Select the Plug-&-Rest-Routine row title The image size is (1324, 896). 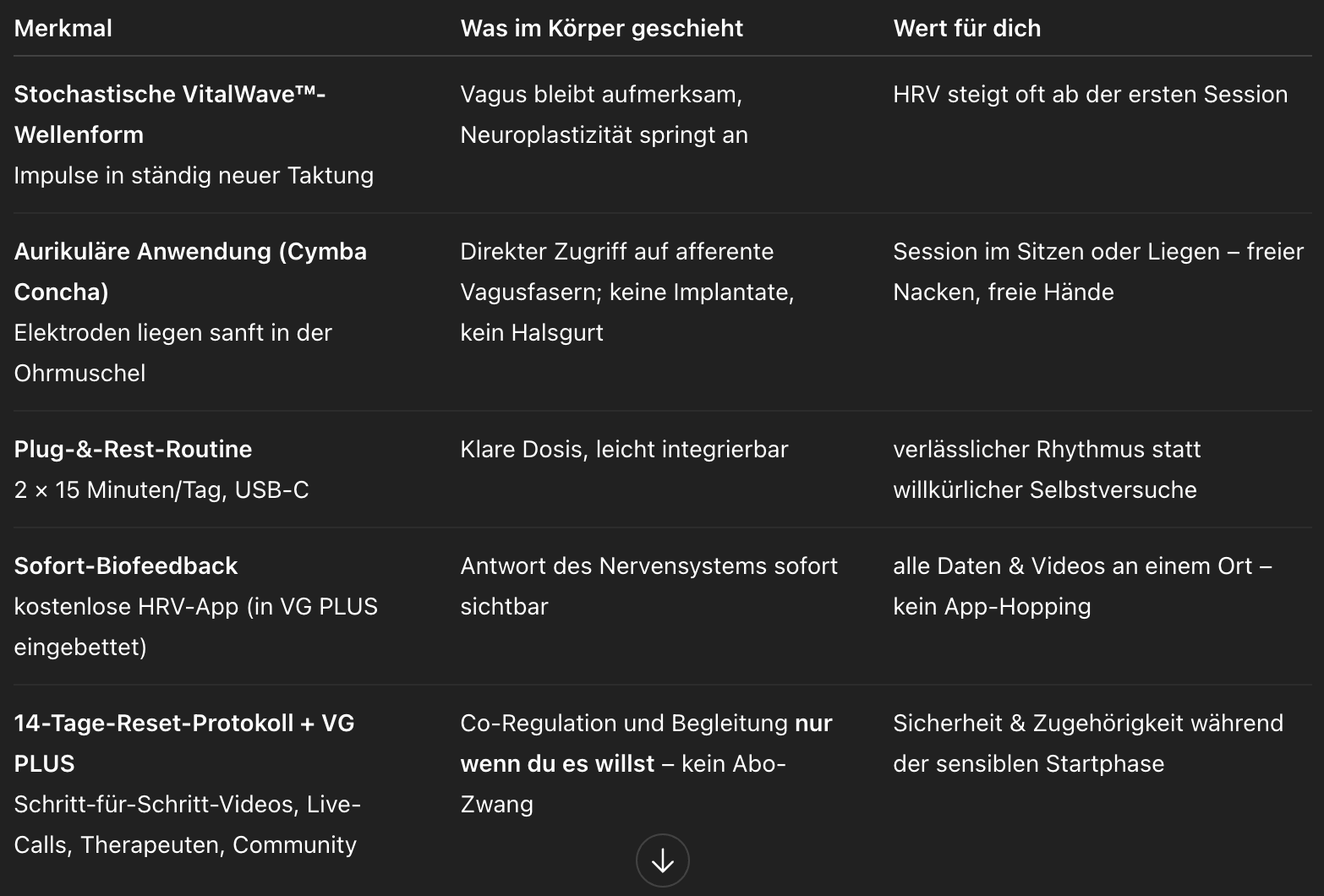click(x=133, y=449)
